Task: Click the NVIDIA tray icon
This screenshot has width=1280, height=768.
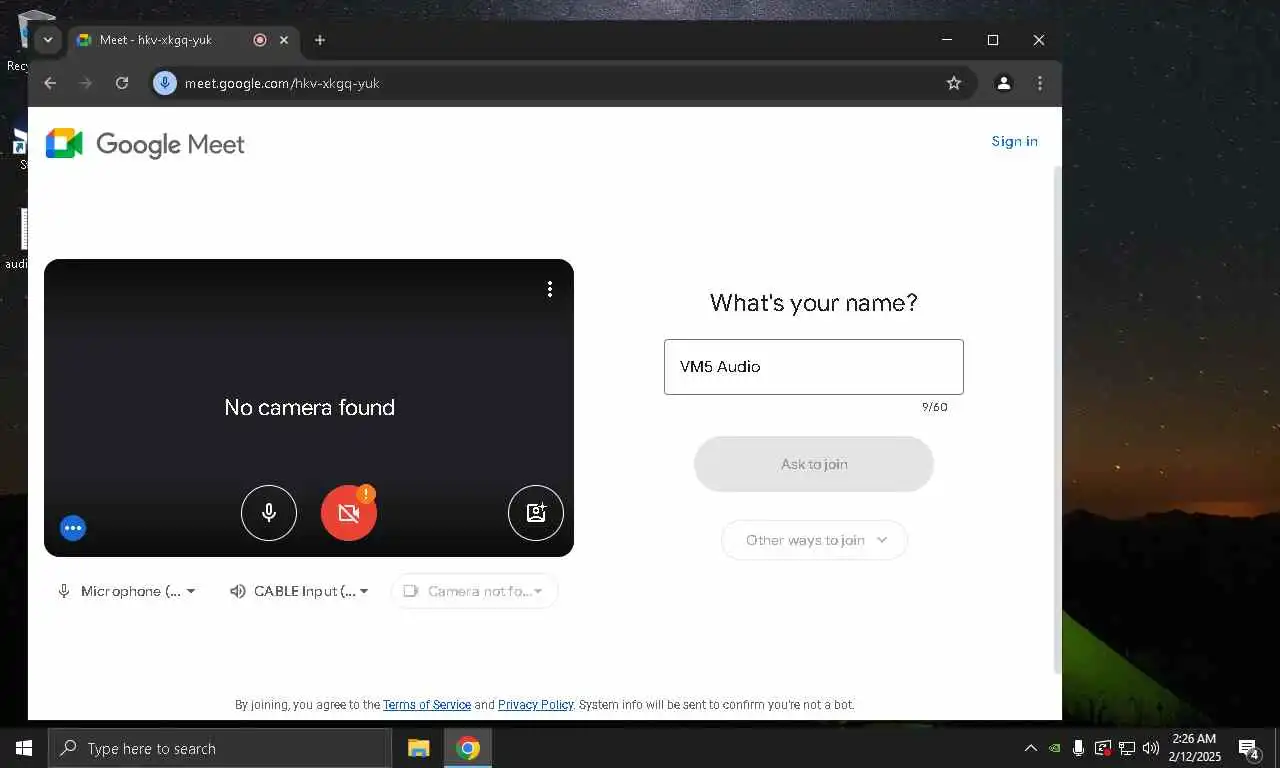Action: (x=1054, y=748)
